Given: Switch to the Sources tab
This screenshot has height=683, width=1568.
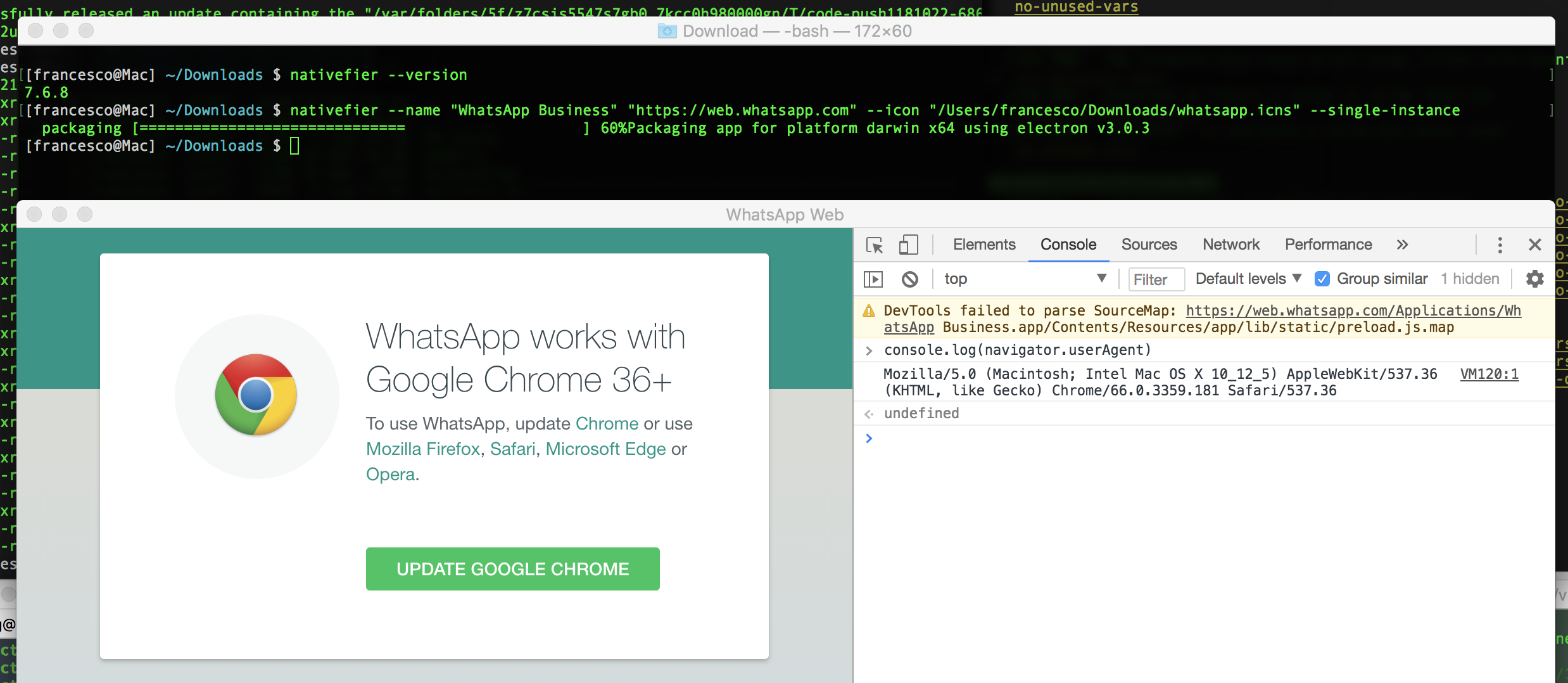Looking at the screenshot, I should coord(1149,245).
